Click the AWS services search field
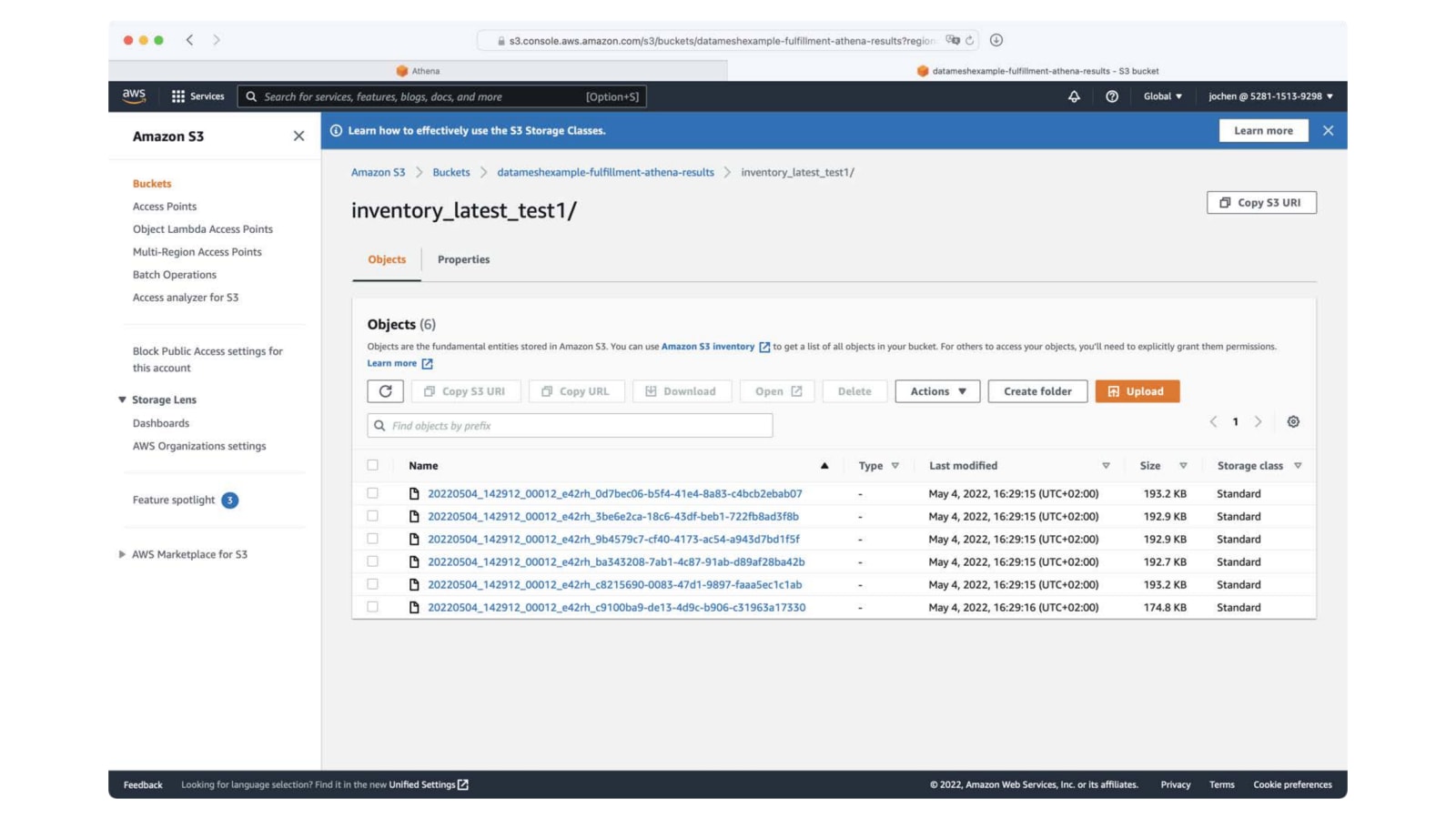 pos(442,96)
